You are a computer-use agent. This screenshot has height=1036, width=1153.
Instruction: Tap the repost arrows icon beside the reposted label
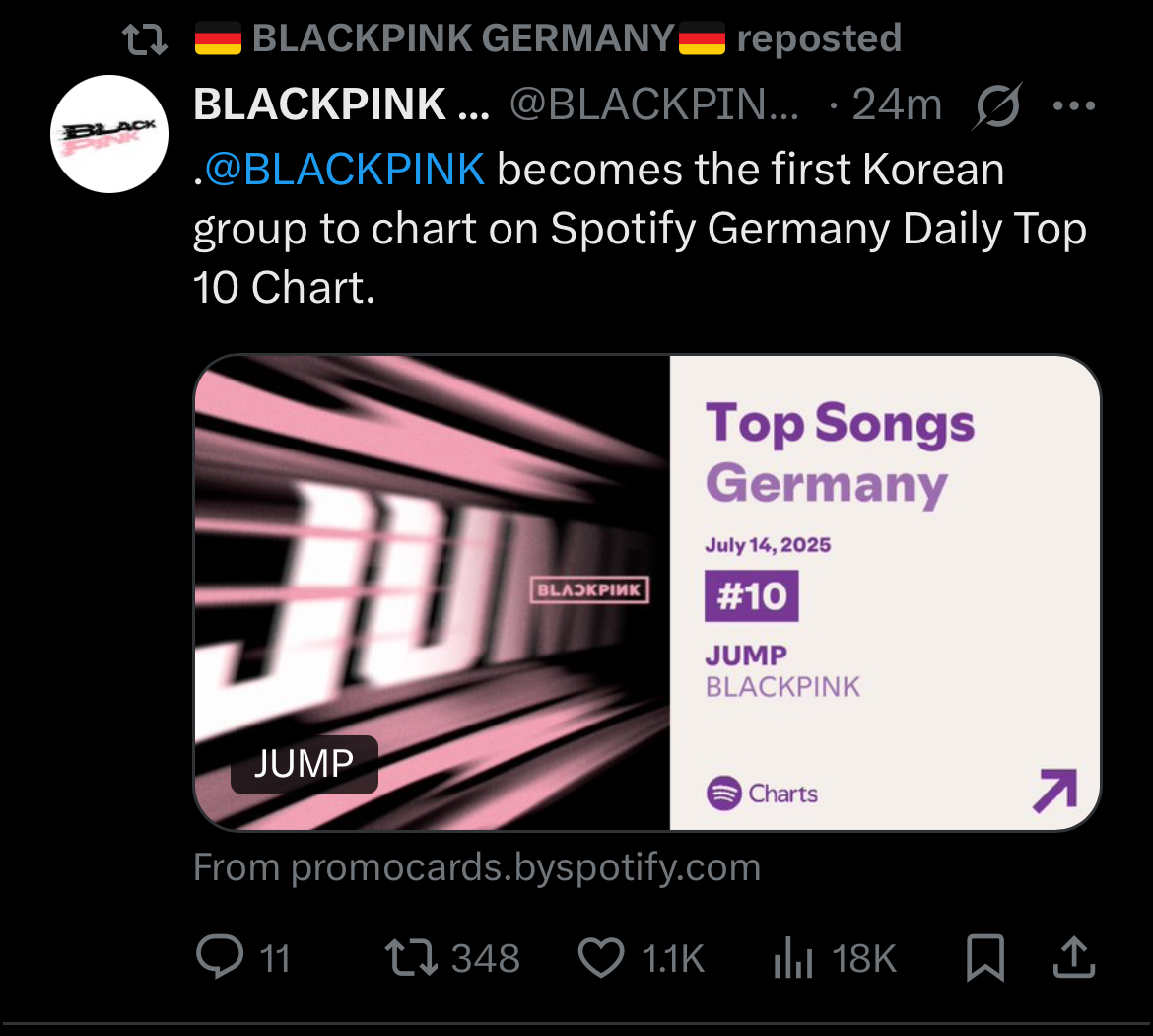click(145, 39)
